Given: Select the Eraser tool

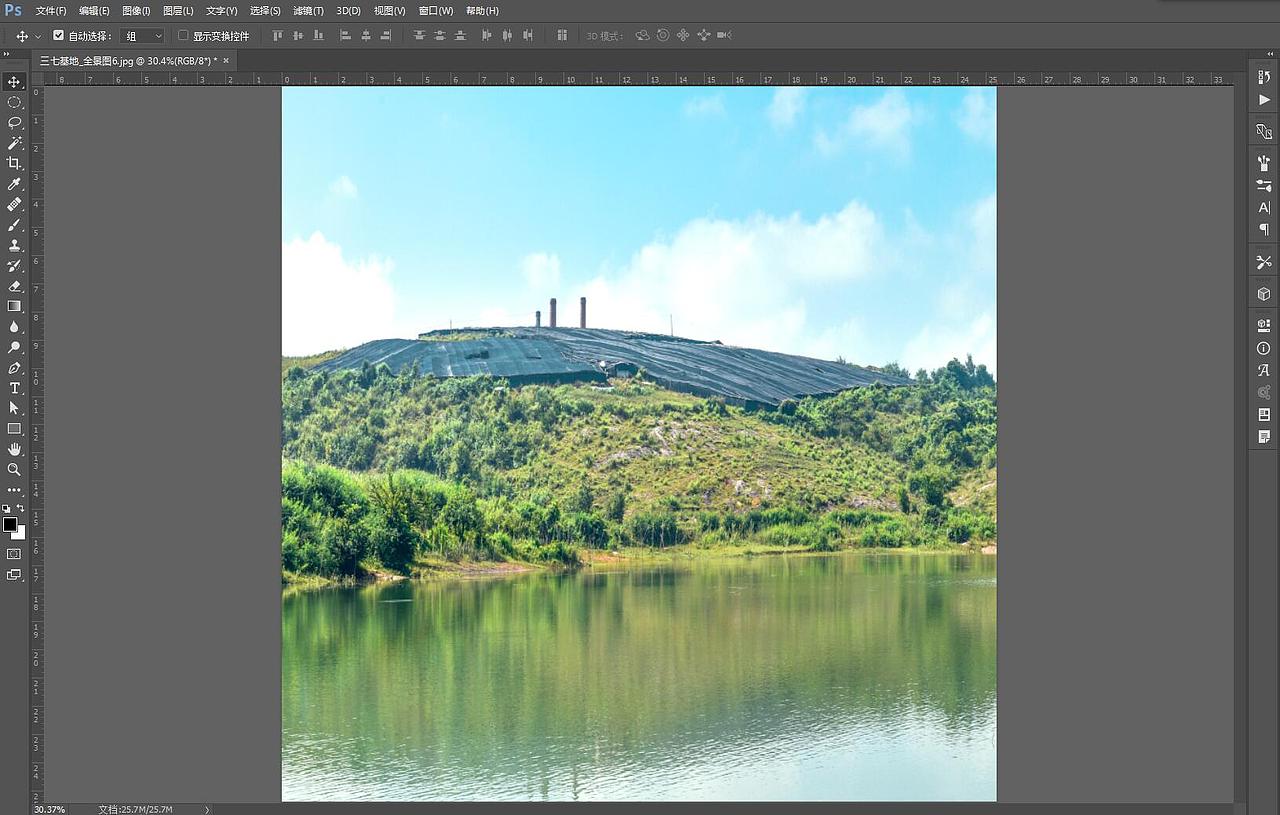Looking at the screenshot, I should coord(14,286).
